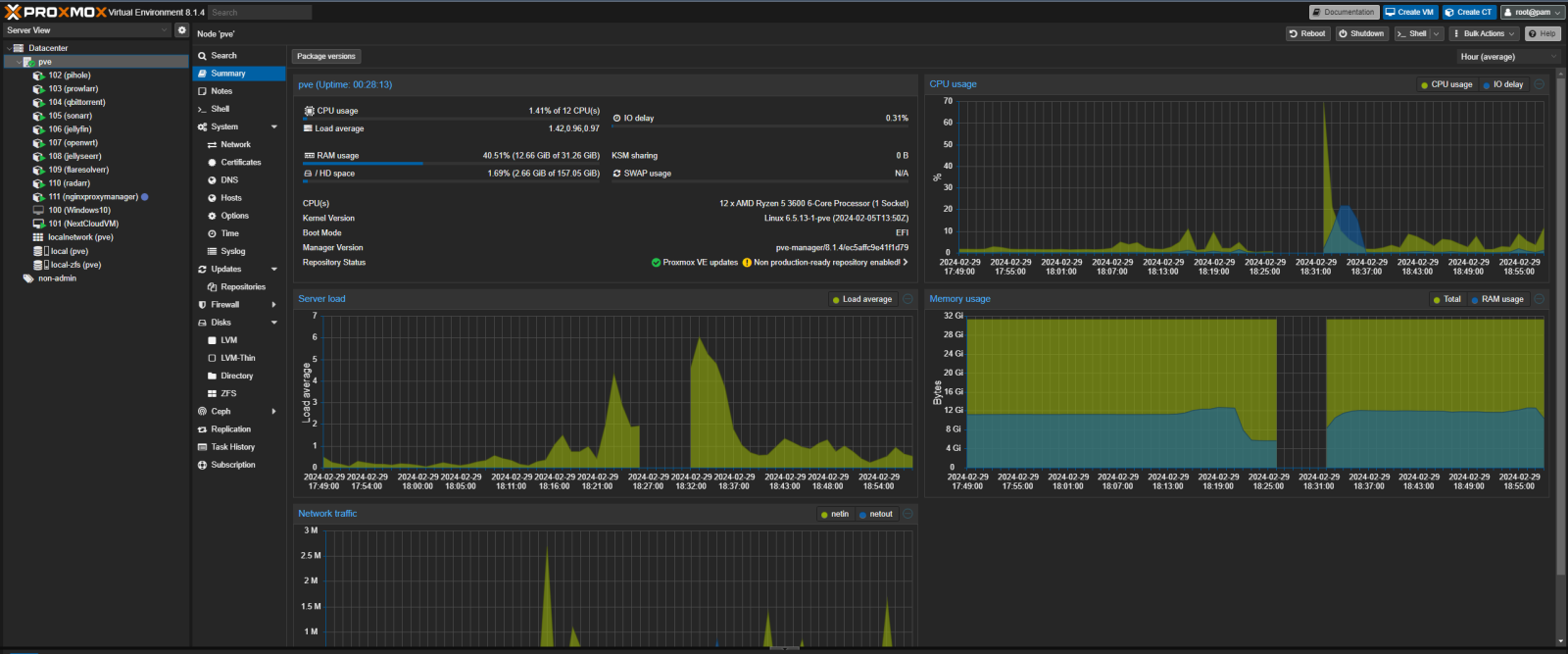
Task: Open the Summary menu item
Action: 239,74
